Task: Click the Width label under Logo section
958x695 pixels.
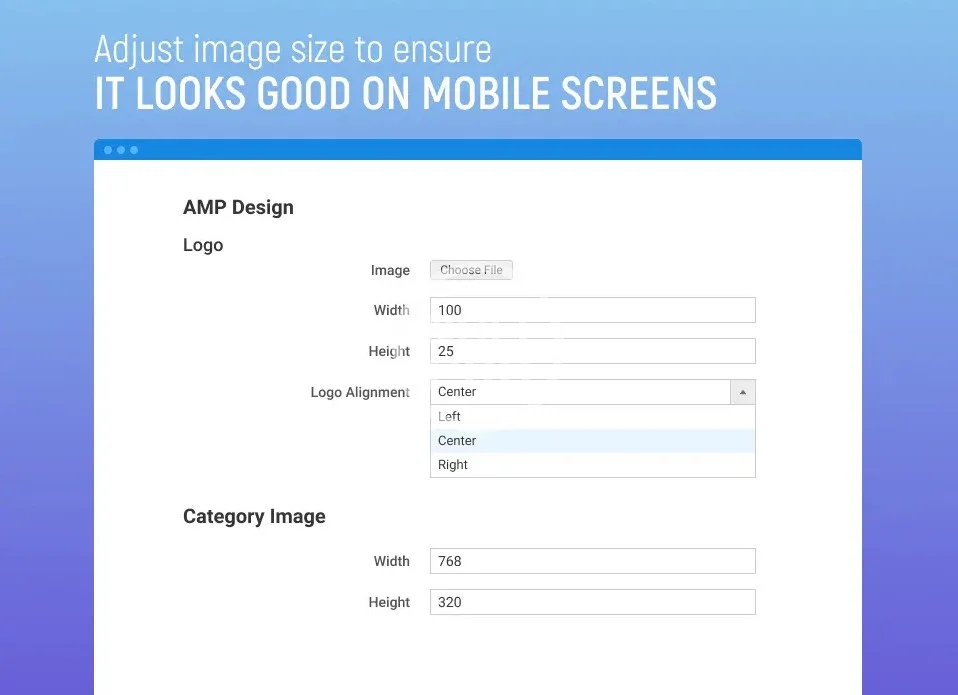Action: [391, 310]
